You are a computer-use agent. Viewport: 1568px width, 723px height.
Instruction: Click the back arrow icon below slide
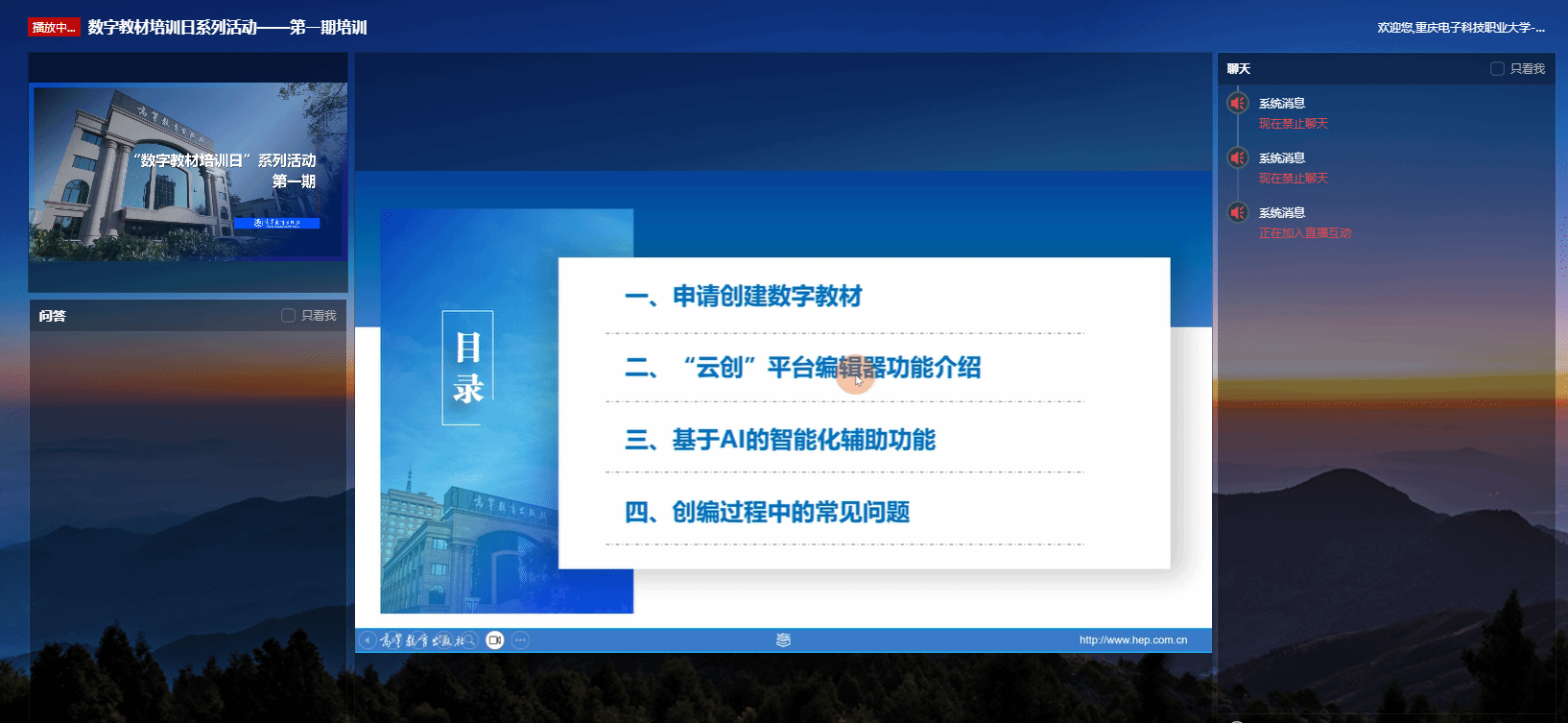click(x=368, y=640)
